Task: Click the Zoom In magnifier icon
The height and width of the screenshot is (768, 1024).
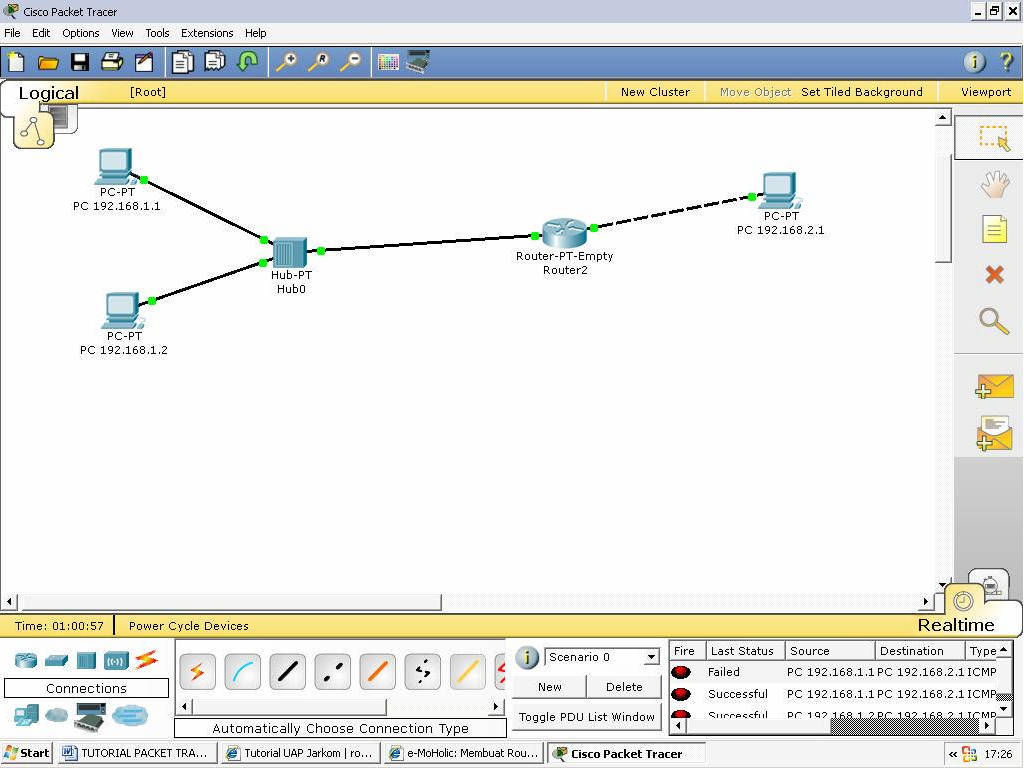Action: (x=286, y=62)
